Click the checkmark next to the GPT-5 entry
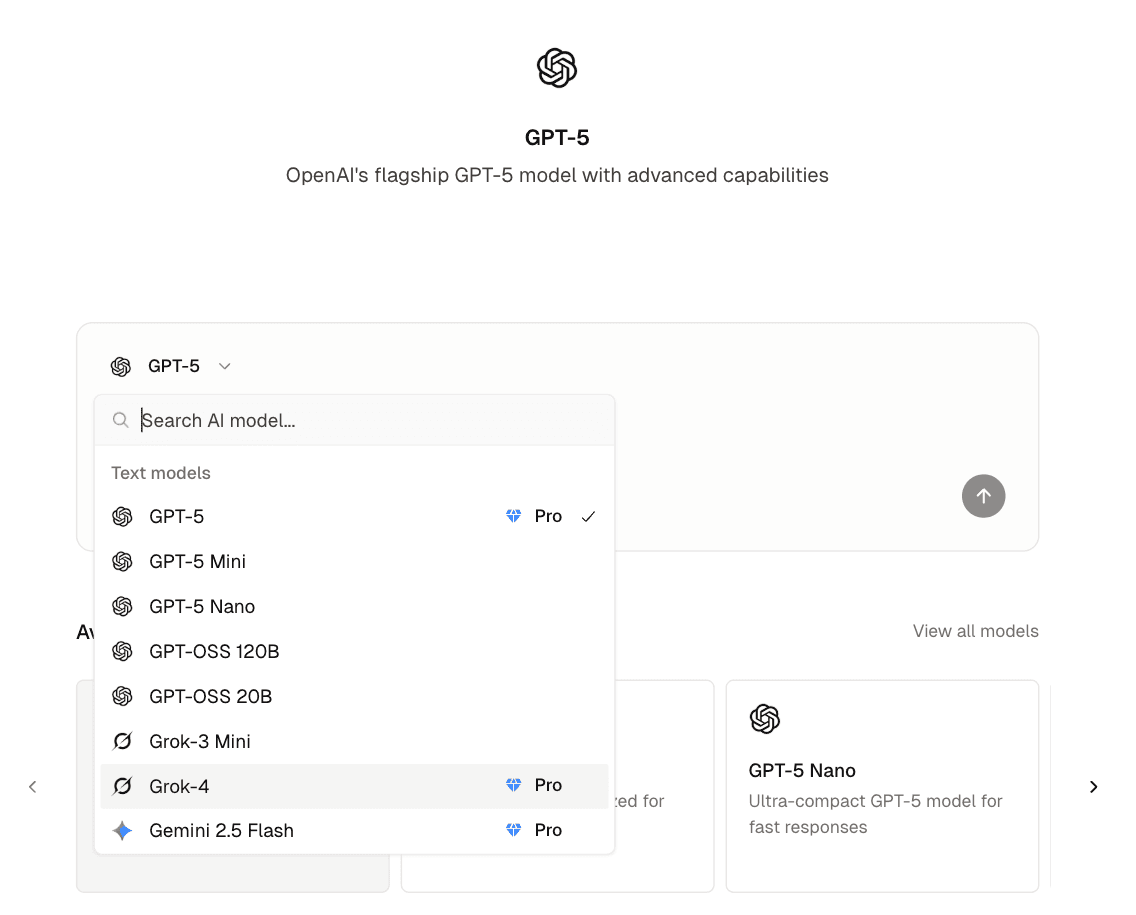This screenshot has height=915, width=1136. click(x=588, y=516)
